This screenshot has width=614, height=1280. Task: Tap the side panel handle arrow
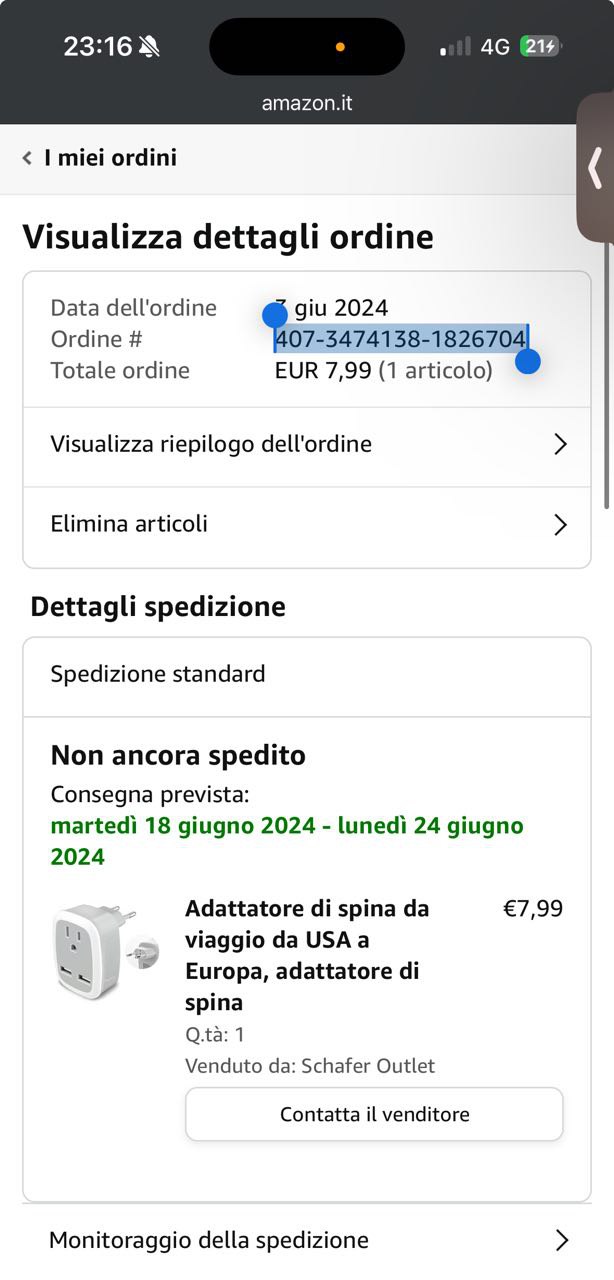[x=596, y=168]
